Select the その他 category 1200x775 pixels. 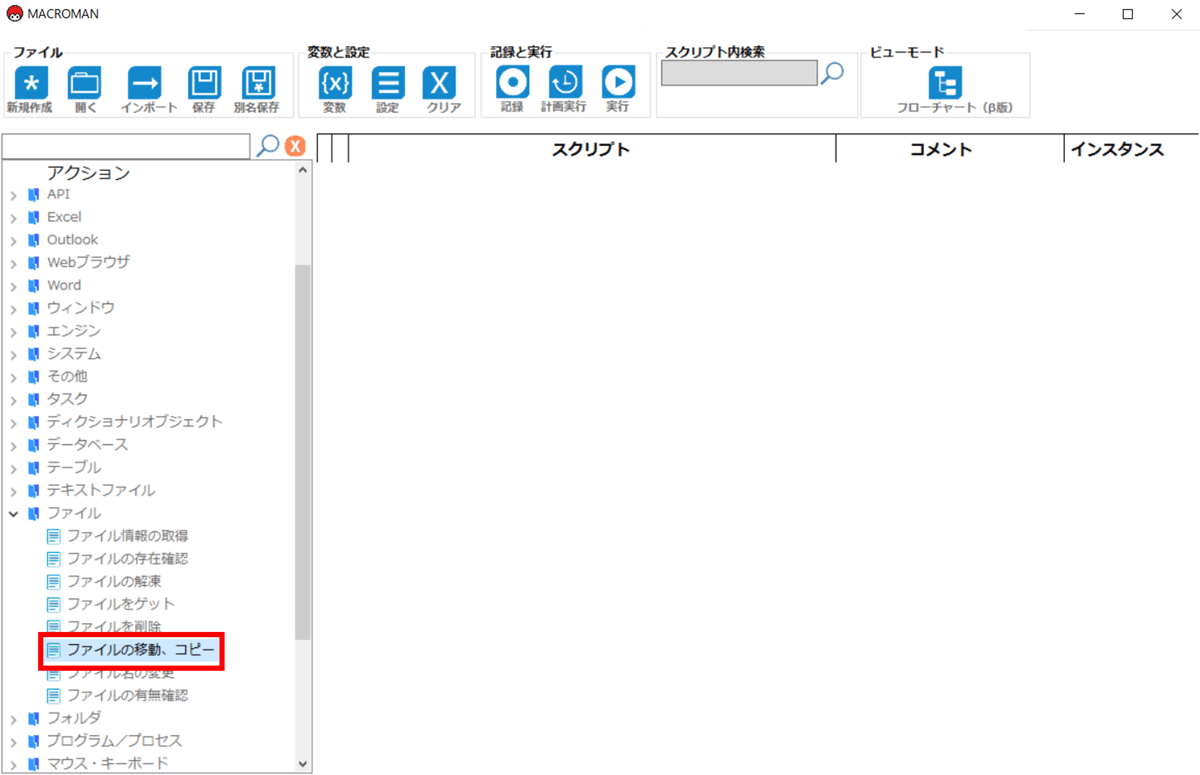pyautogui.click(x=67, y=376)
